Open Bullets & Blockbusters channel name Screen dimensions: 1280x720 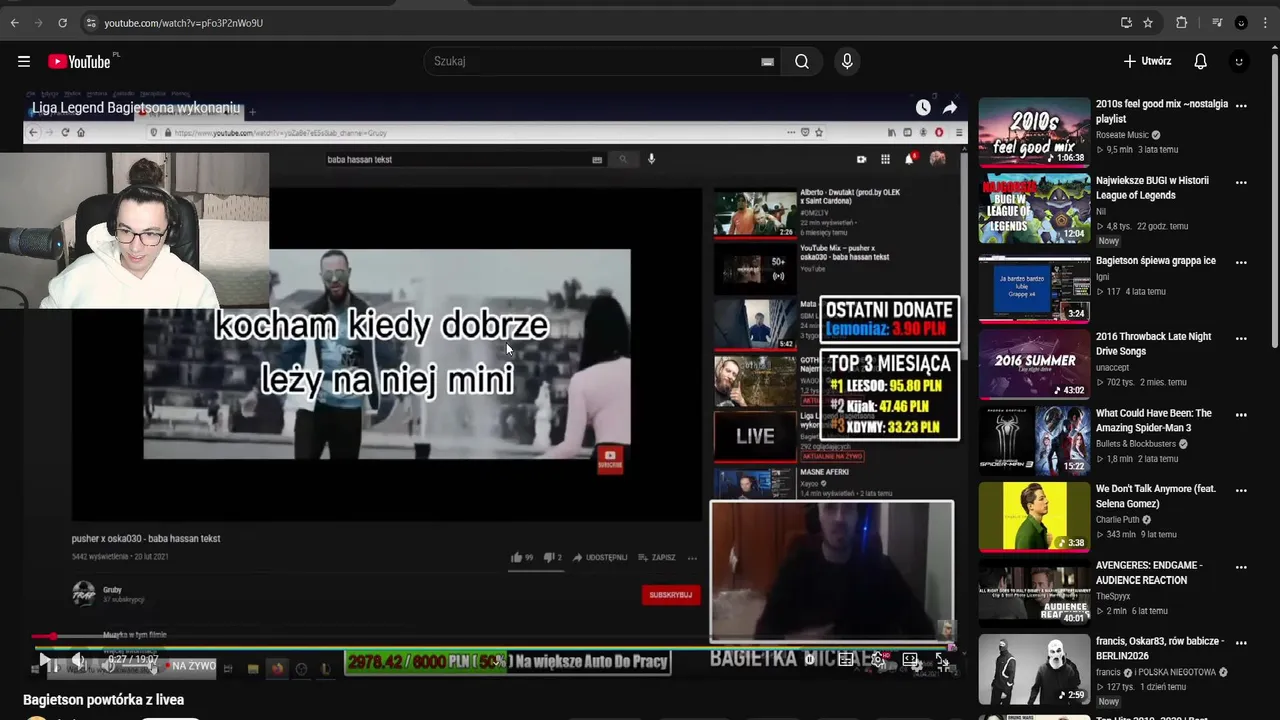(1138, 444)
